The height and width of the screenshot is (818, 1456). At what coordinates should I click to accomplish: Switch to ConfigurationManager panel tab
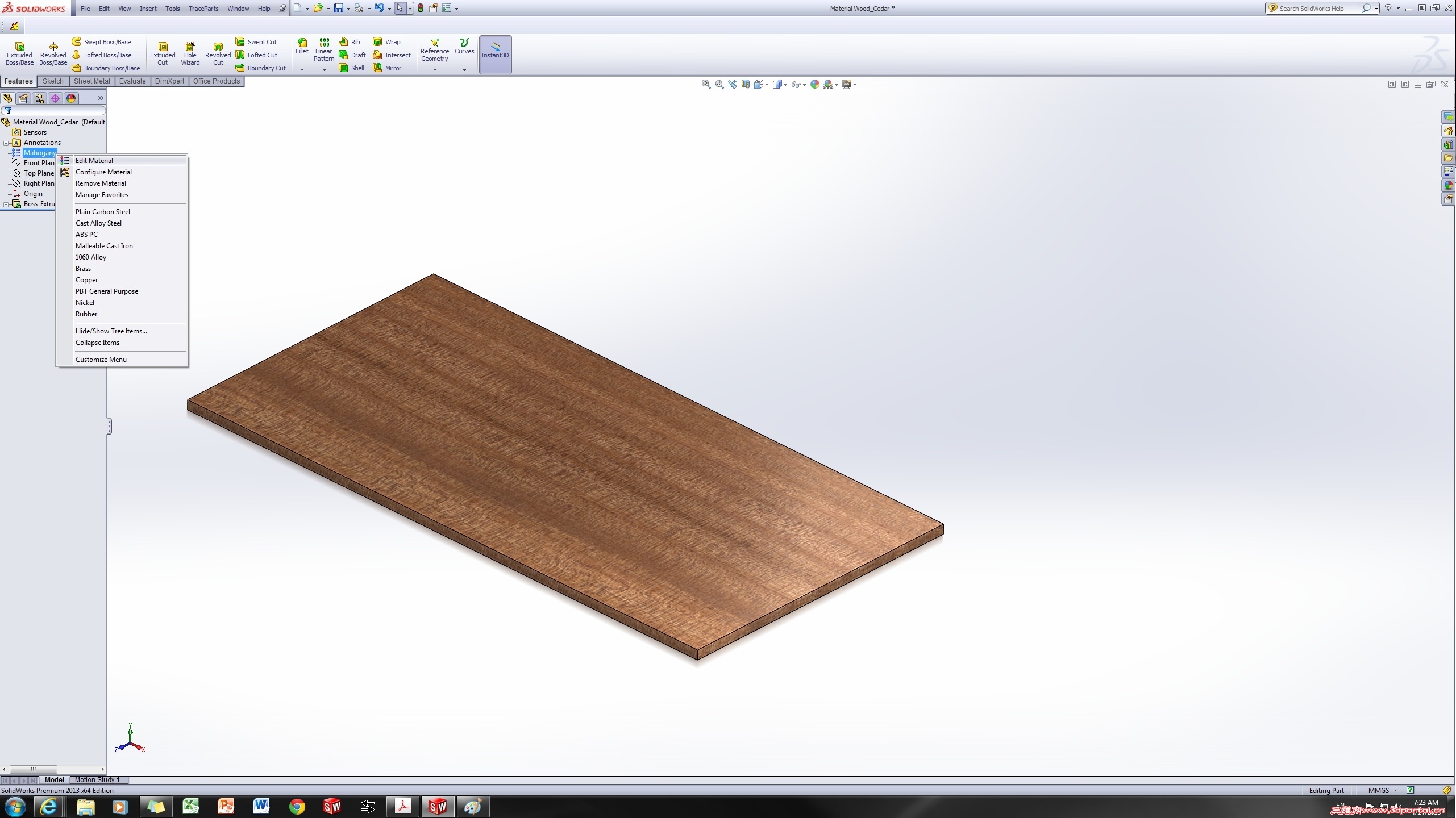[39, 98]
